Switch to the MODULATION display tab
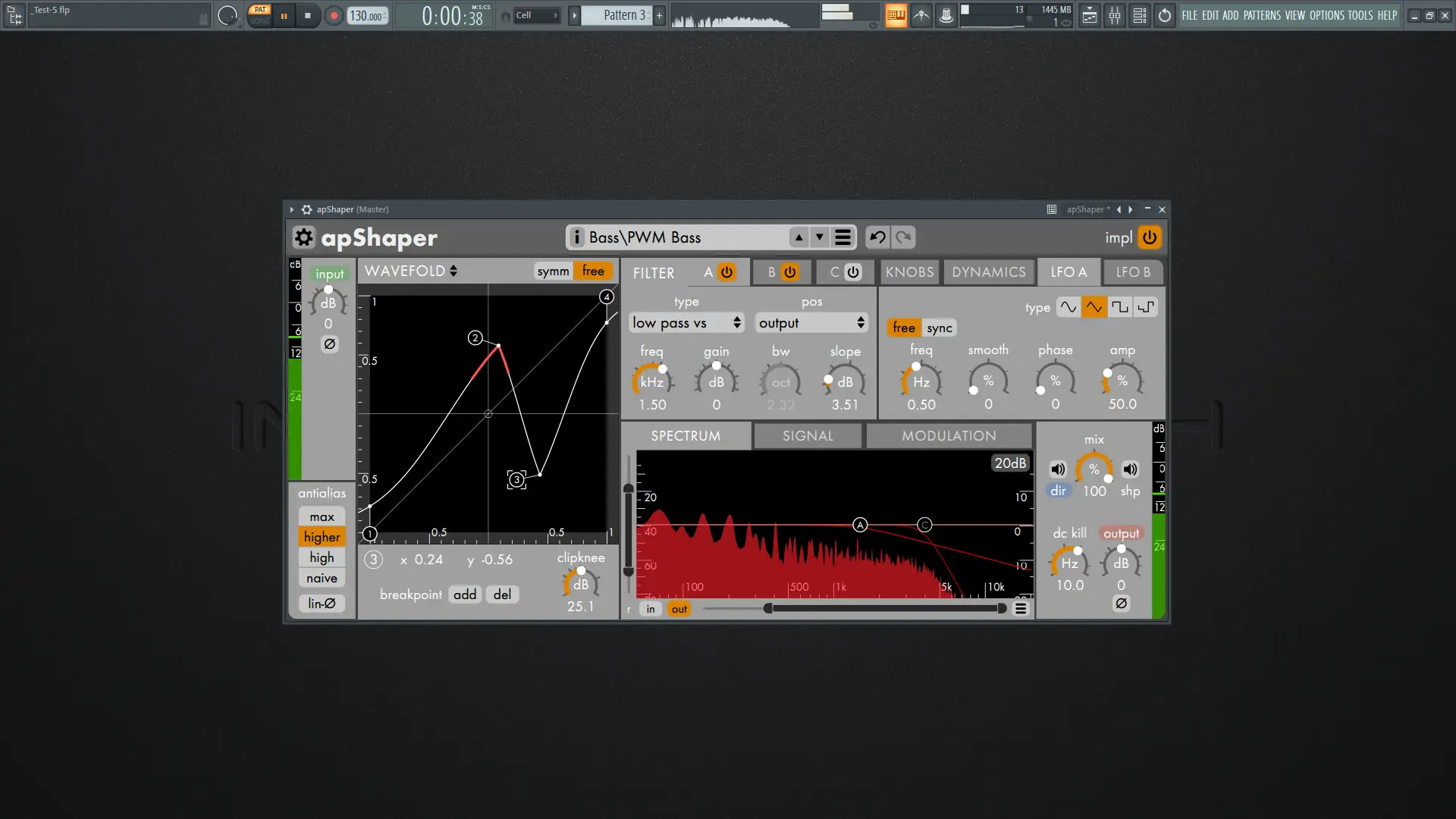The height and width of the screenshot is (819, 1456). 948,436
